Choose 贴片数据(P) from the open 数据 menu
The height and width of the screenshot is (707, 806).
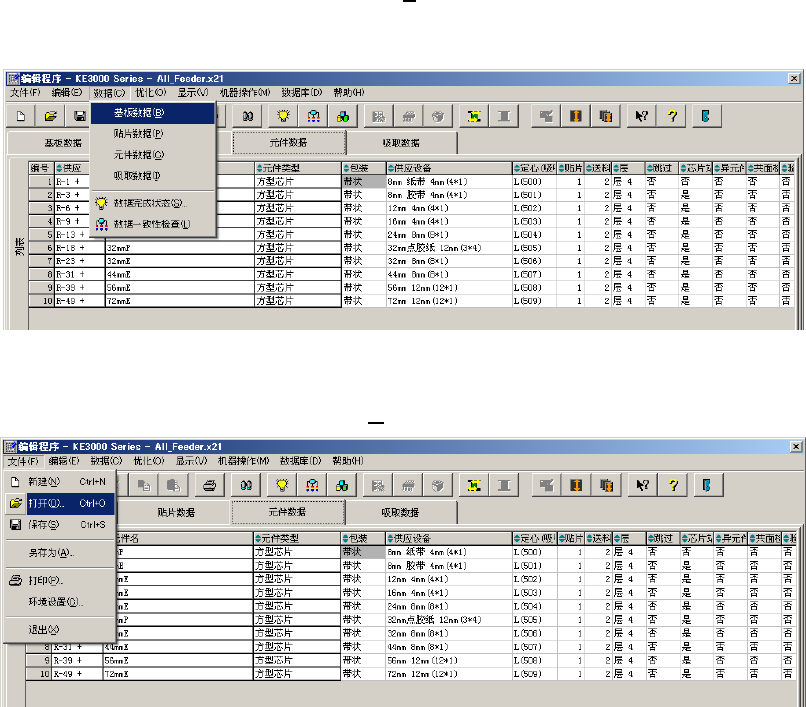(153, 134)
